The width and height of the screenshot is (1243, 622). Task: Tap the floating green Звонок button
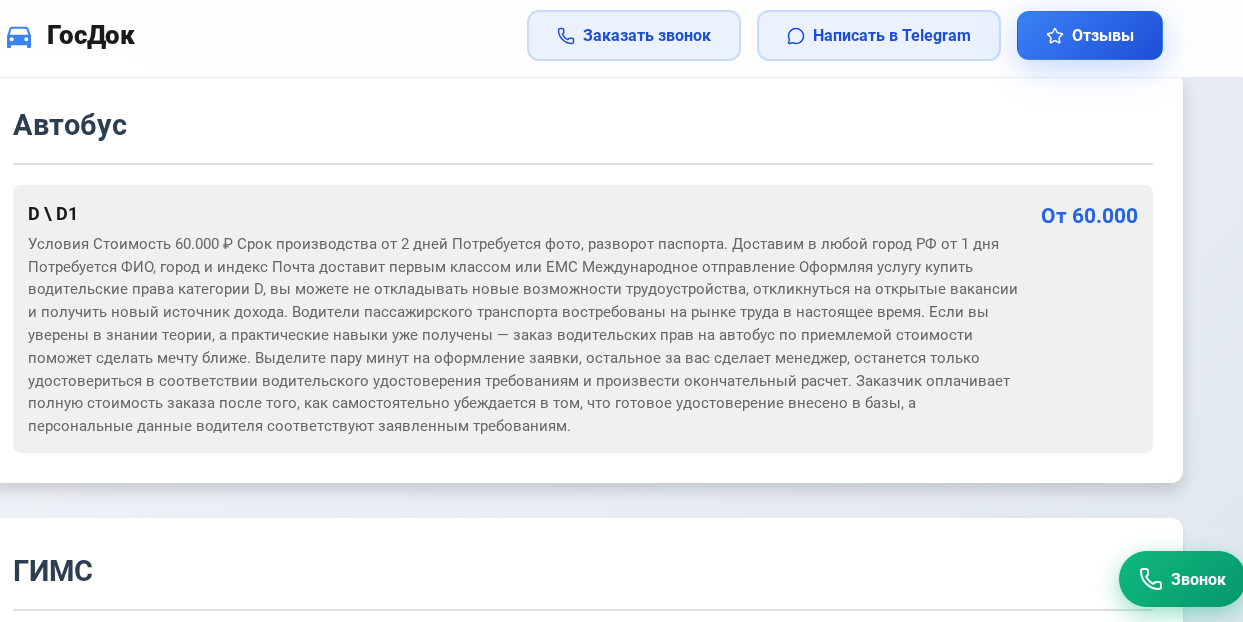pyautogui.click(x=1181, y=579)
